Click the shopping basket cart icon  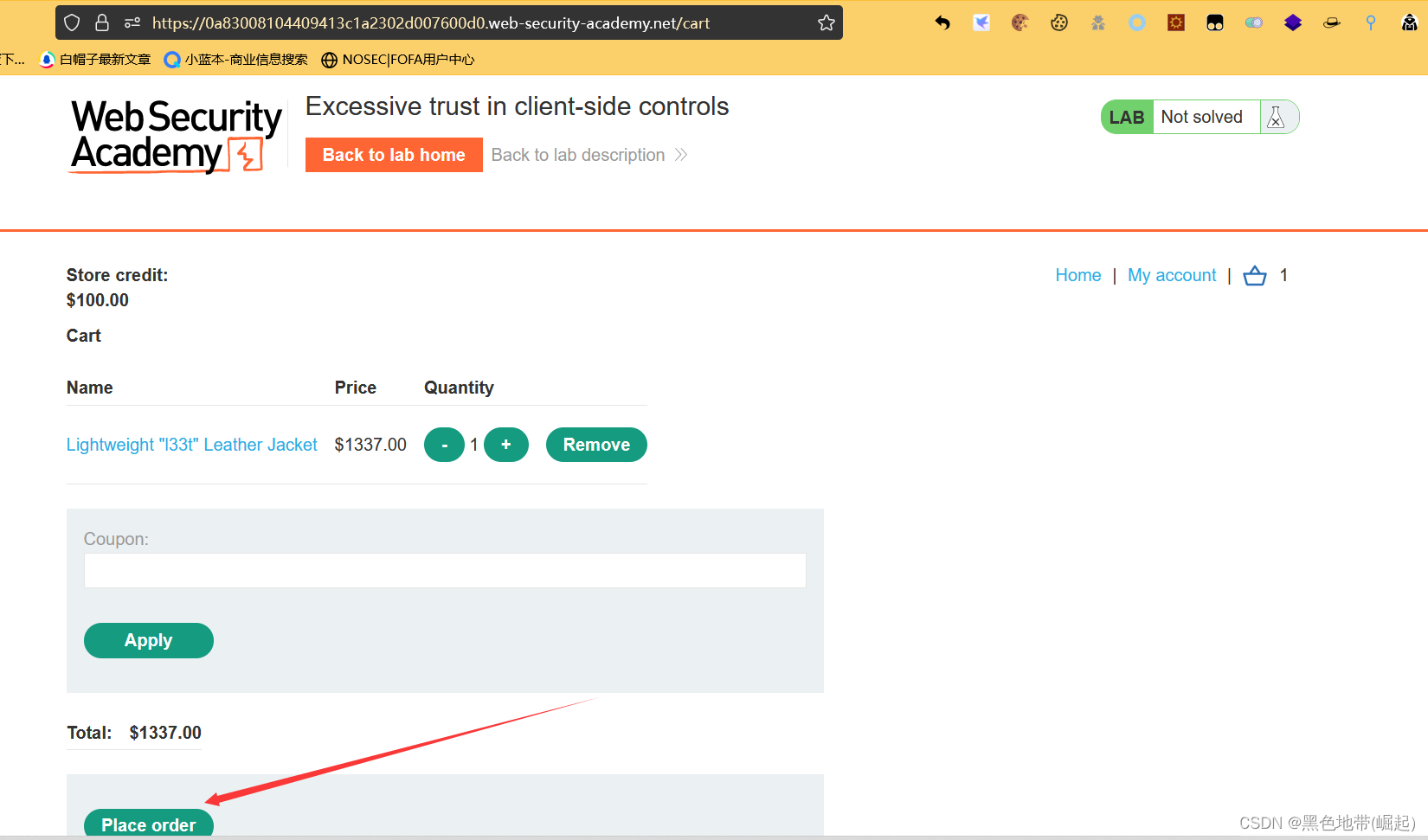[x=1254, y=275]
